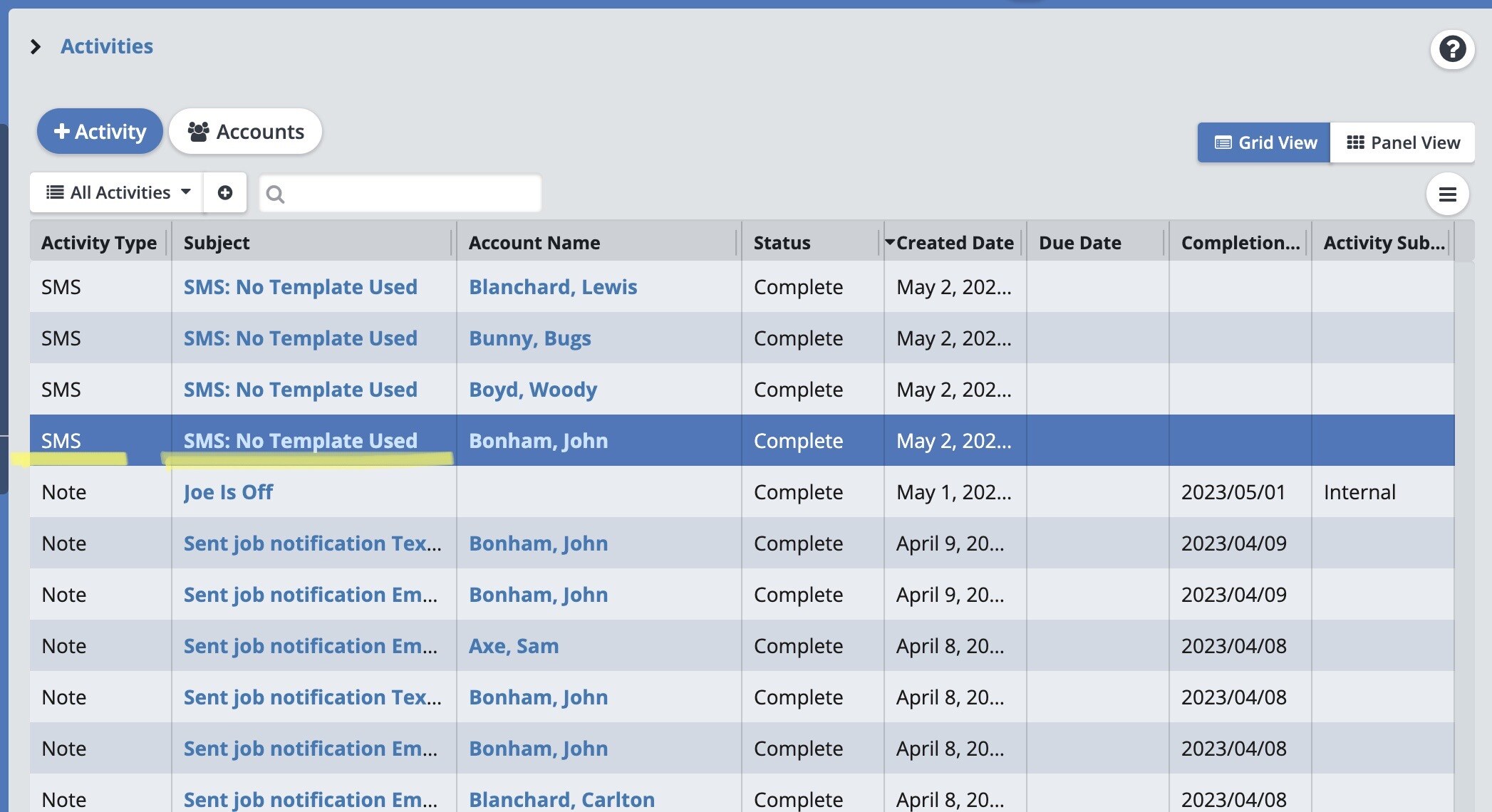This screenshot has height=812, width=1492.
Task: Open the Accounts button
Action: pyautogui.click(x=246, y=131)
